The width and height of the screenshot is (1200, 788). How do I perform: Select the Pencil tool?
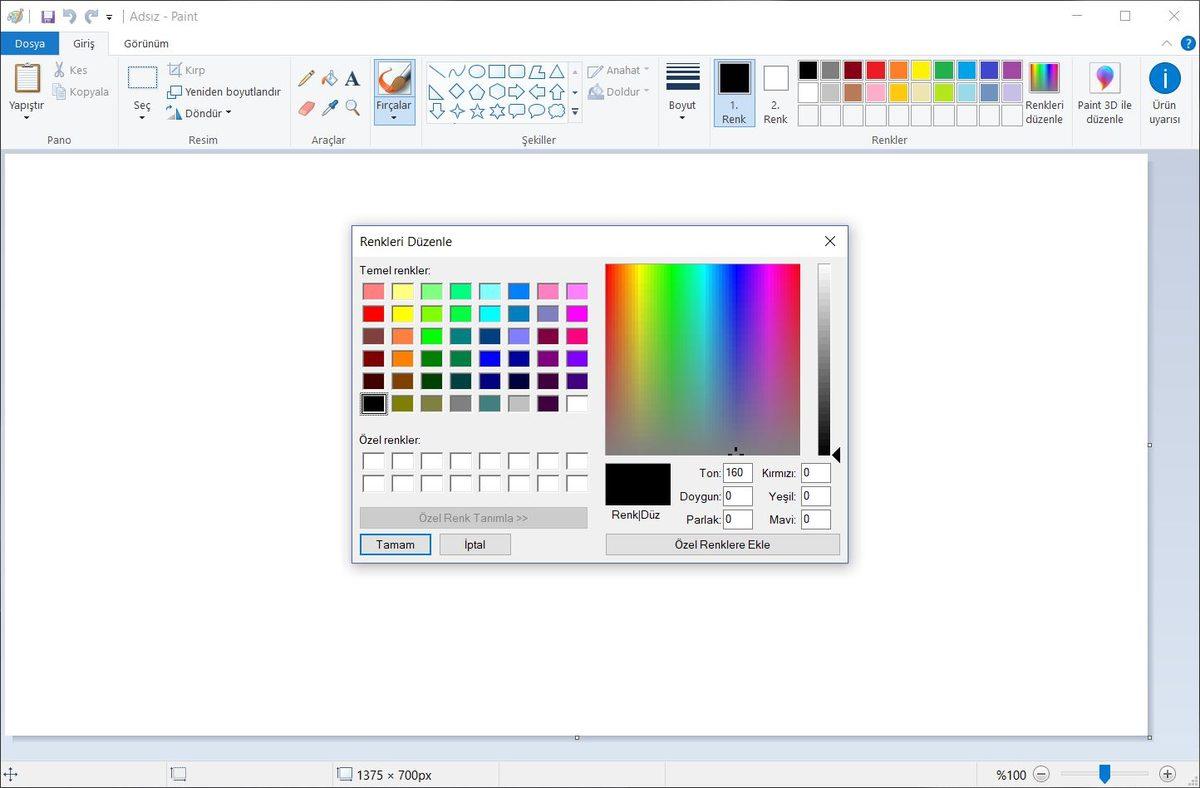point(306,78)
